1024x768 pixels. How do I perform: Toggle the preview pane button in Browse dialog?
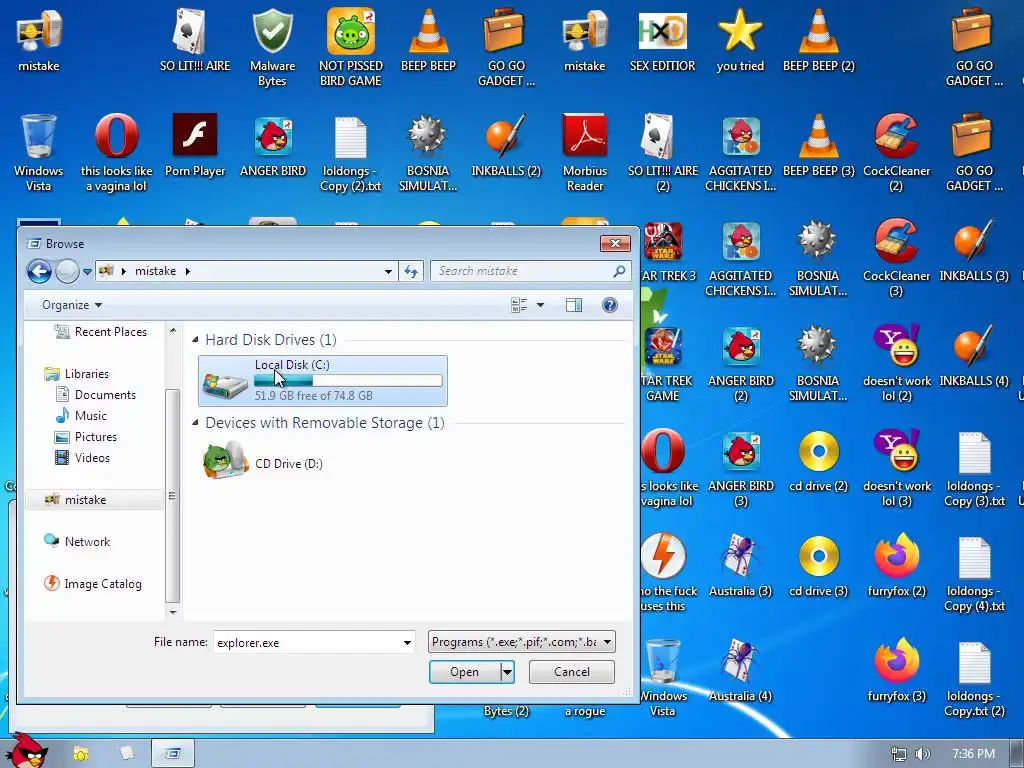[573, 305]
